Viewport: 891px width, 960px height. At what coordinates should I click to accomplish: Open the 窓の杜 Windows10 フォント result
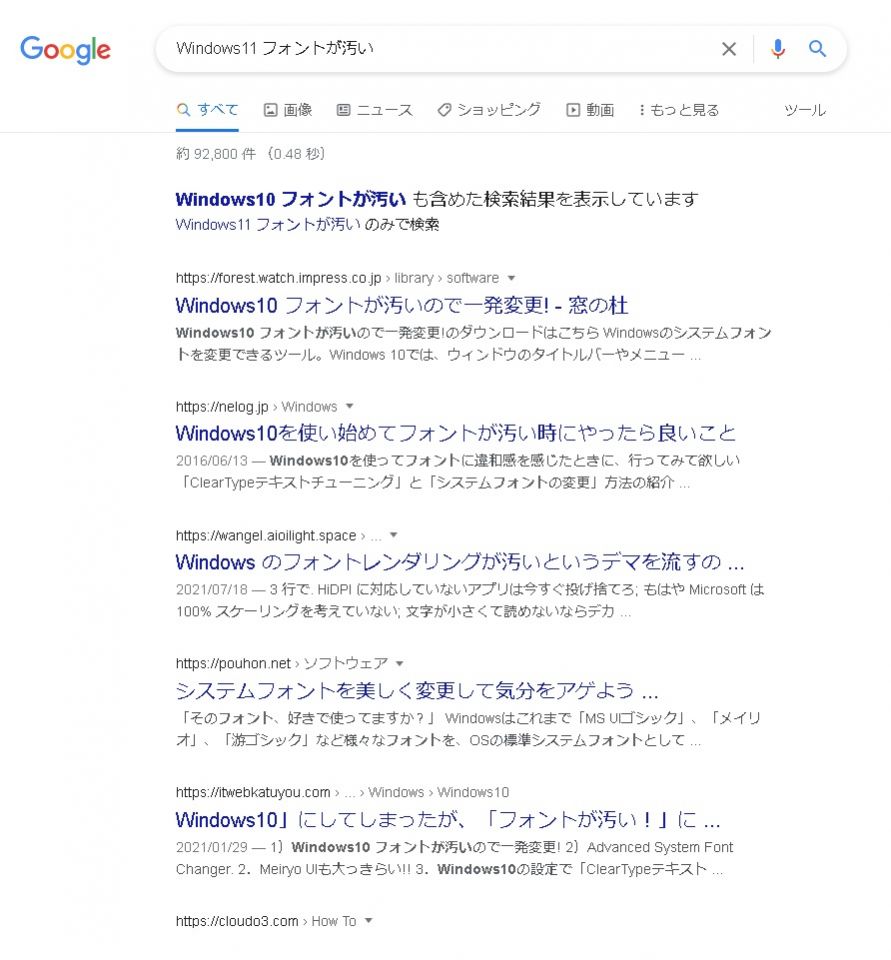coord(402,305)
